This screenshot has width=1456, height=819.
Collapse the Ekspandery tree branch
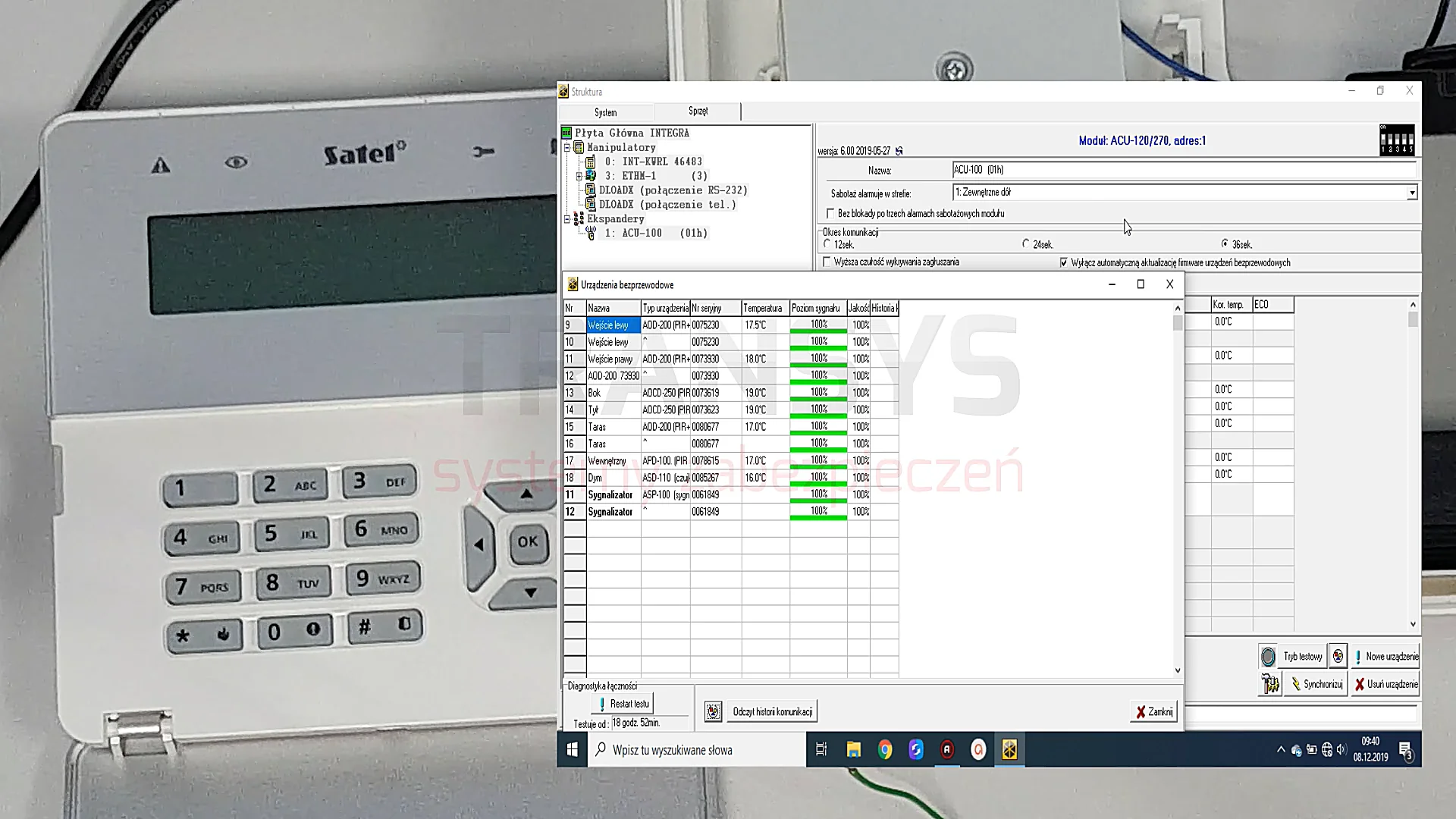[566, 218]
